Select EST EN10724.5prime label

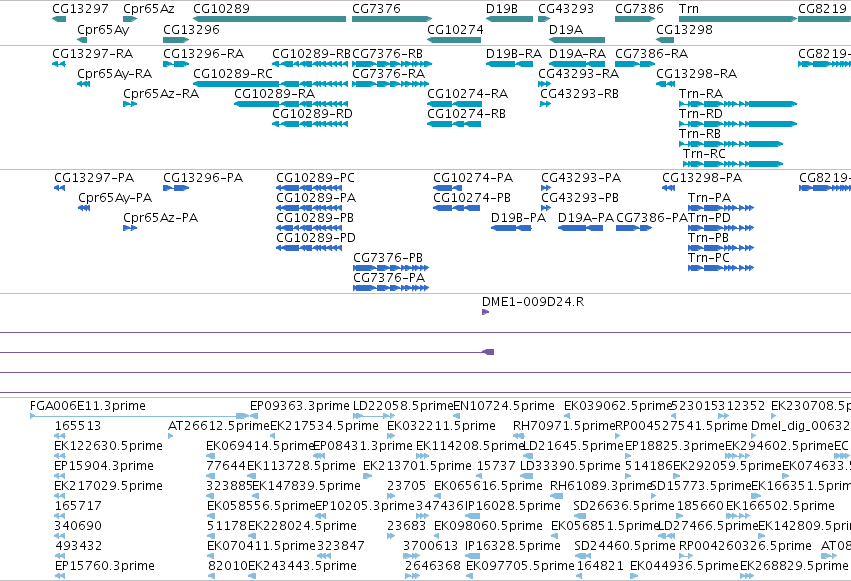click(x=504, y=406)
